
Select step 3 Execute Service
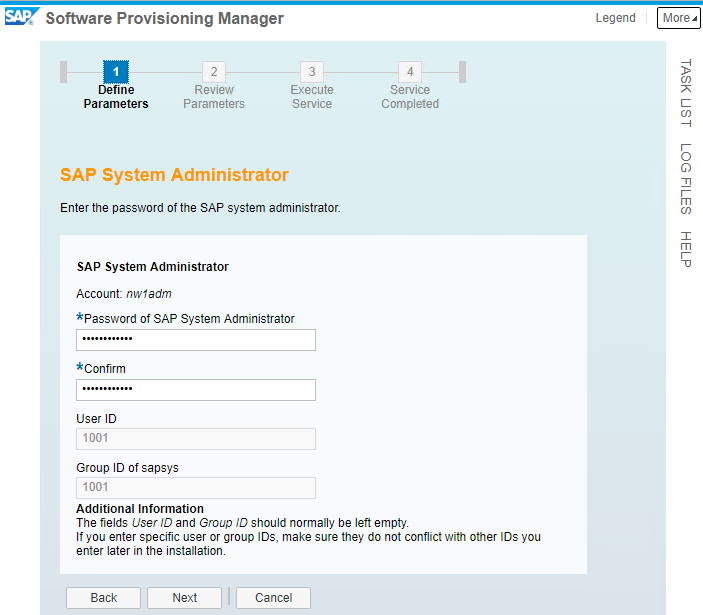[312, 86]
